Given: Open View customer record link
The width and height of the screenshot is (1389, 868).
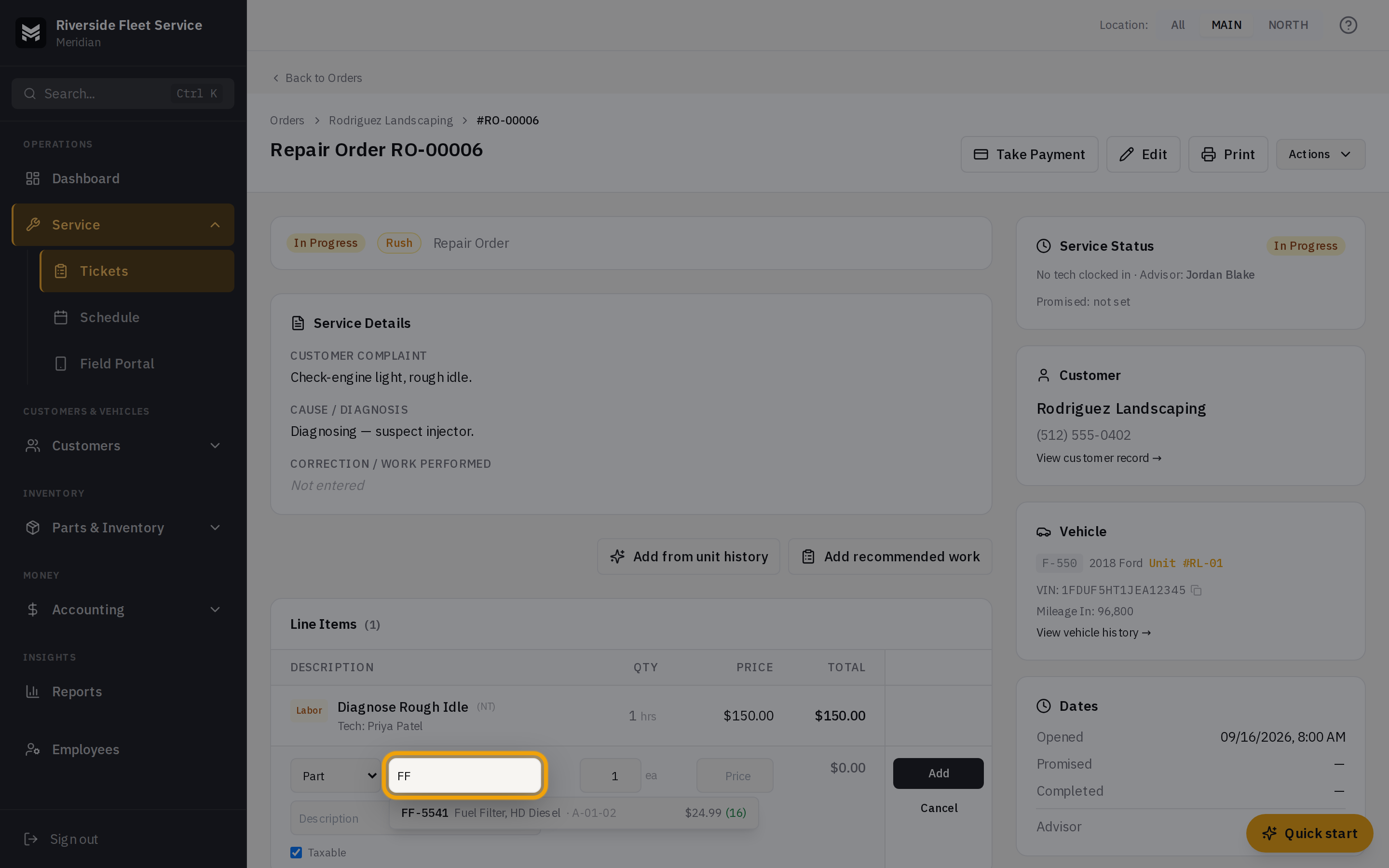Looking at the screenshot, I should coord(1099,458).
